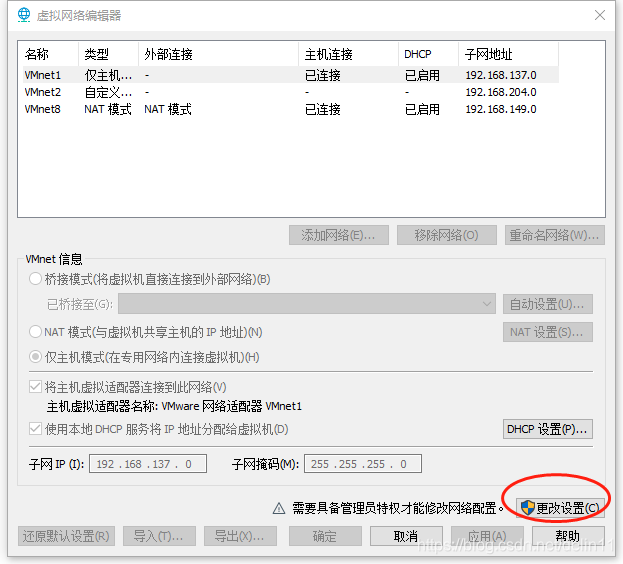Click 已启用 DHCP cell for VMnet8
The width and height of the screenshot is (623, 564).
[x=422, y=109]
